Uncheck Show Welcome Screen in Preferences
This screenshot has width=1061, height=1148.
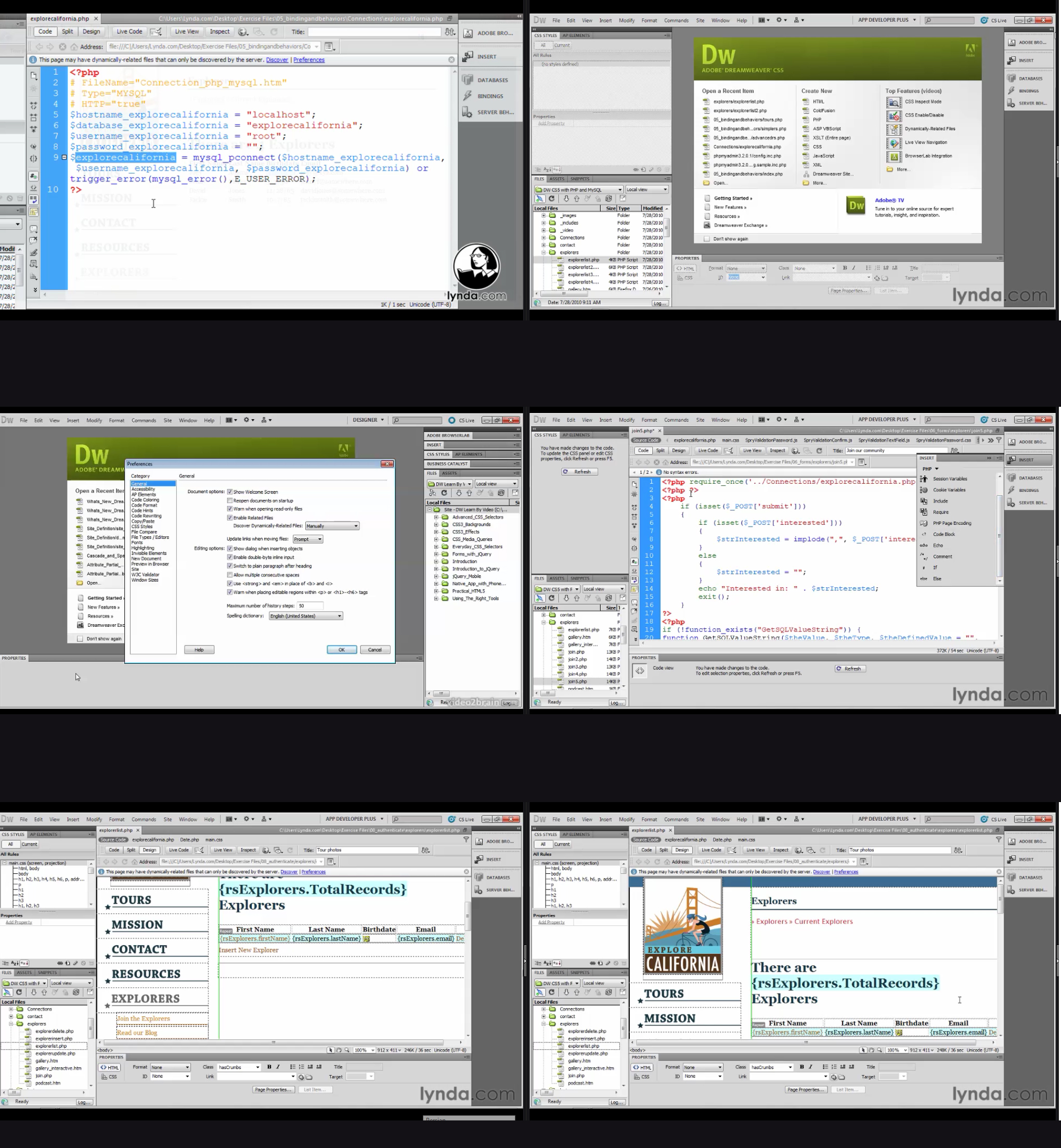point(230,492)
